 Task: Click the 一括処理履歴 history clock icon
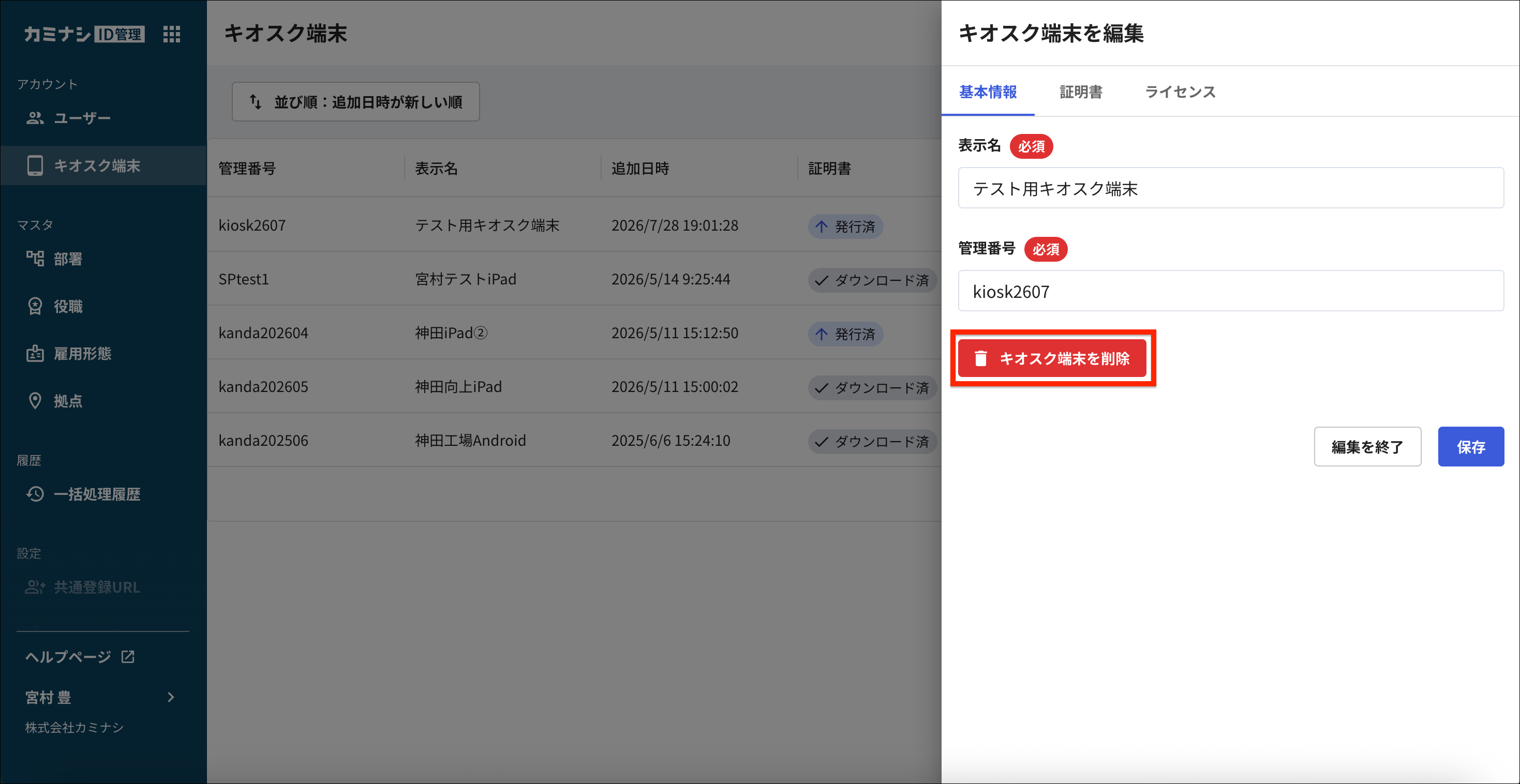35,494
